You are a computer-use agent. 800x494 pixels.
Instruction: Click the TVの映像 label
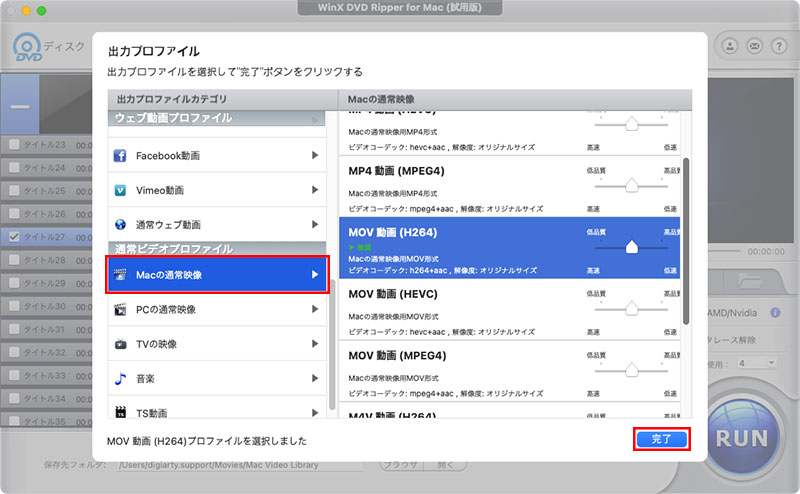coord(156,344)
